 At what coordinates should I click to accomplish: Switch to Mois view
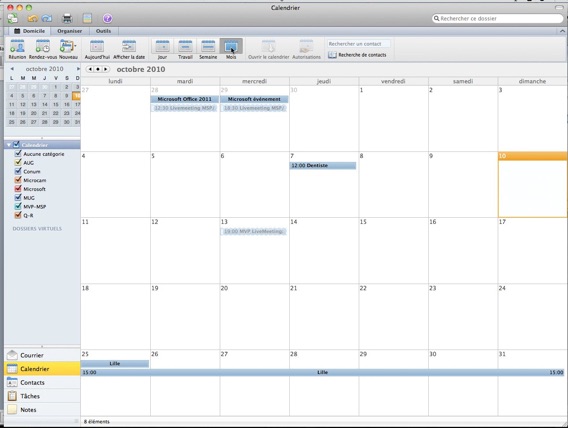231,50
